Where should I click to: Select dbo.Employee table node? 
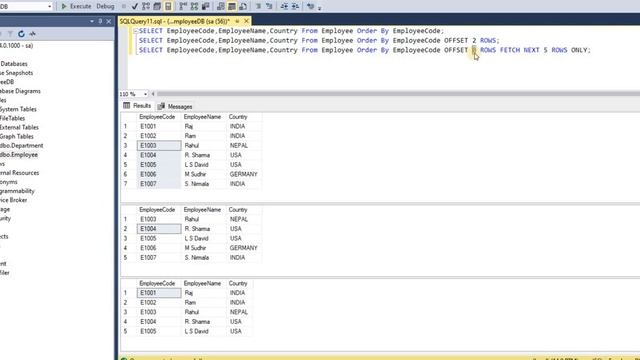tap(19, 155)
